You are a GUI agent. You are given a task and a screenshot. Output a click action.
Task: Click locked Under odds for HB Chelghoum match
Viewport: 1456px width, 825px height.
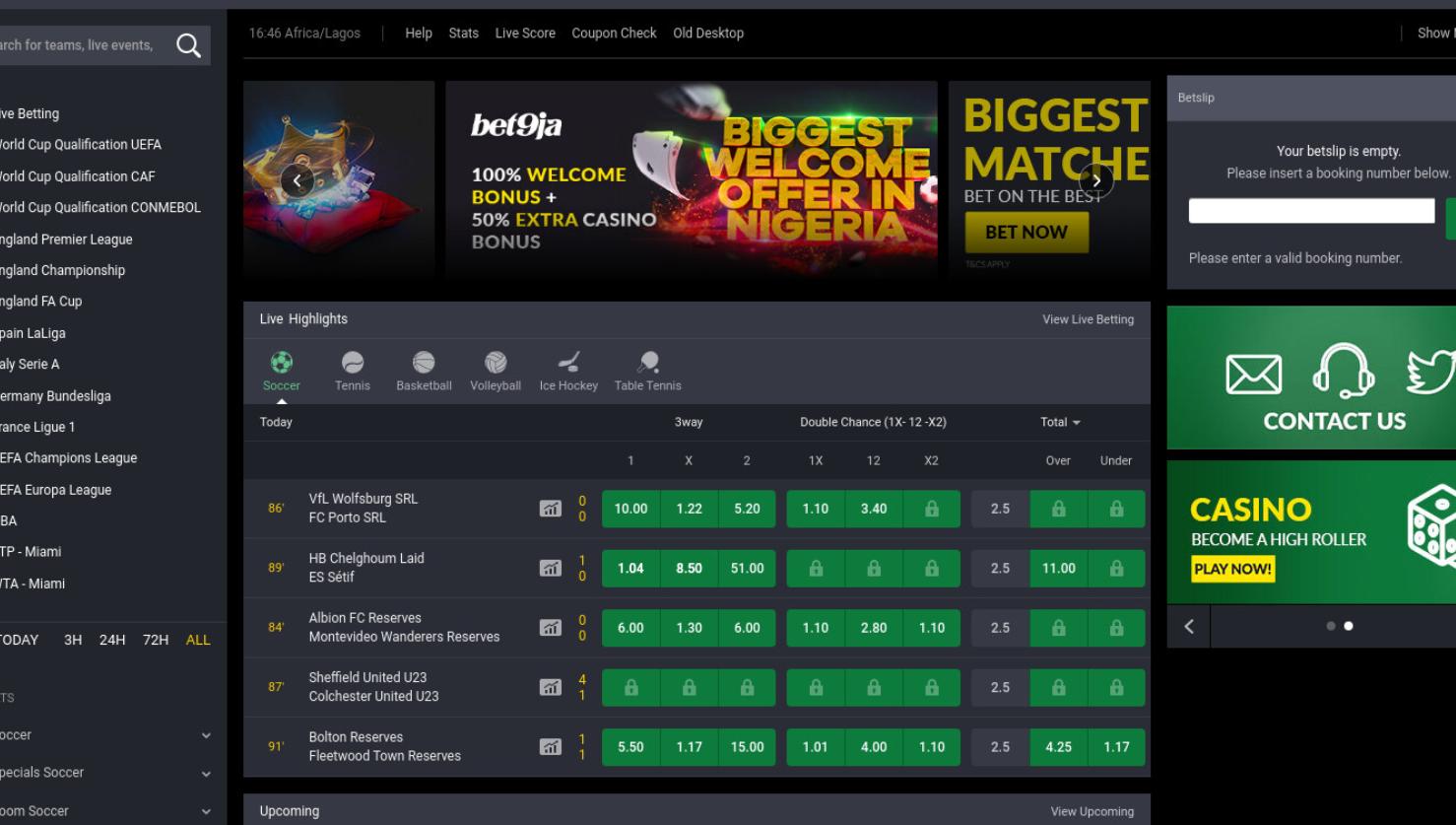pos(1116,568)
